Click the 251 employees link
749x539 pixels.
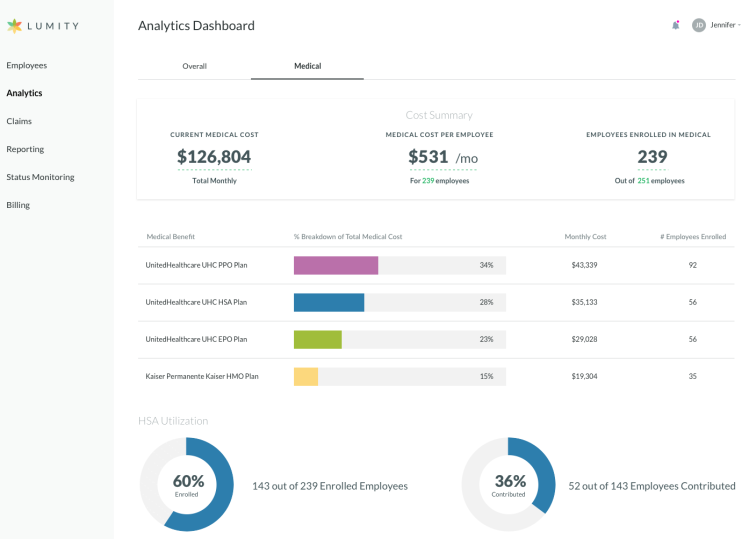[x=644, y=181]
